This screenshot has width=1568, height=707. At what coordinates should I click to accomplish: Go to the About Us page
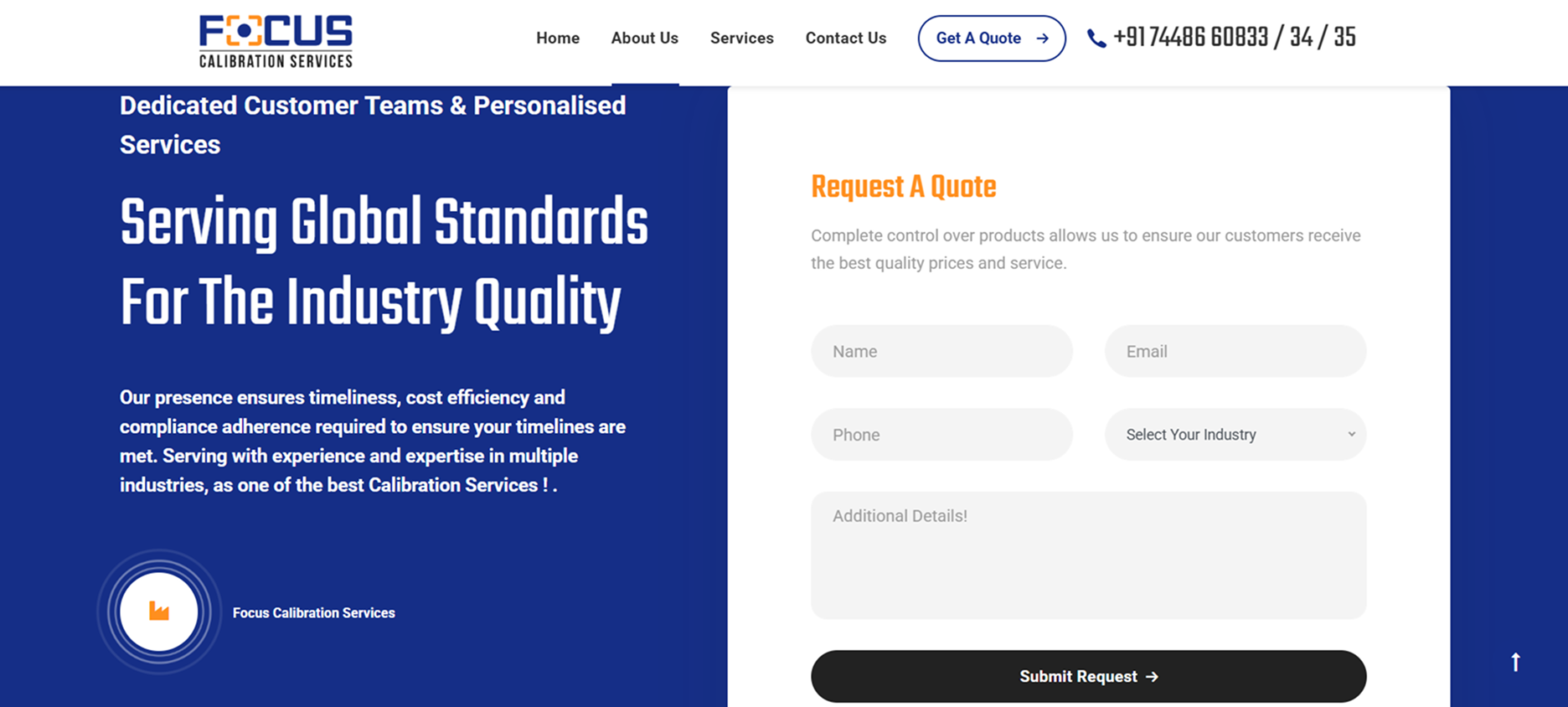[x=644, y=39]
